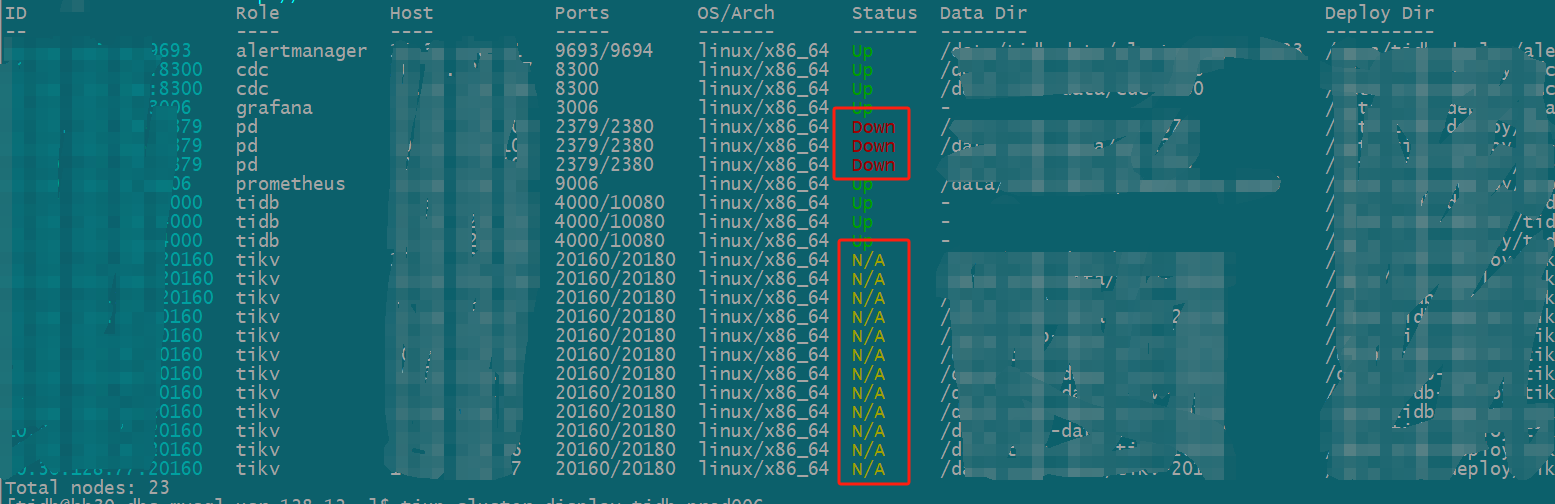Click the Status column header
The image size is (1555, 504).
click(884, 13)
